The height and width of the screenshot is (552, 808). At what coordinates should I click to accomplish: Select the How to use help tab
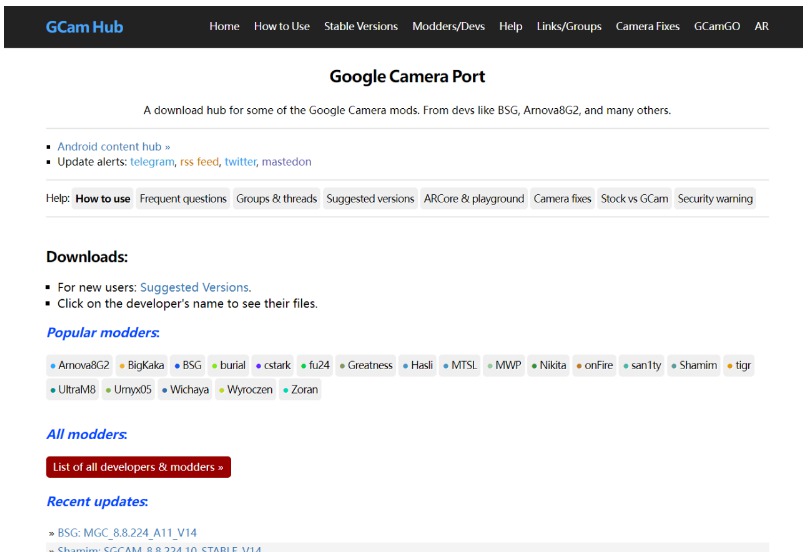click(103, 198)
